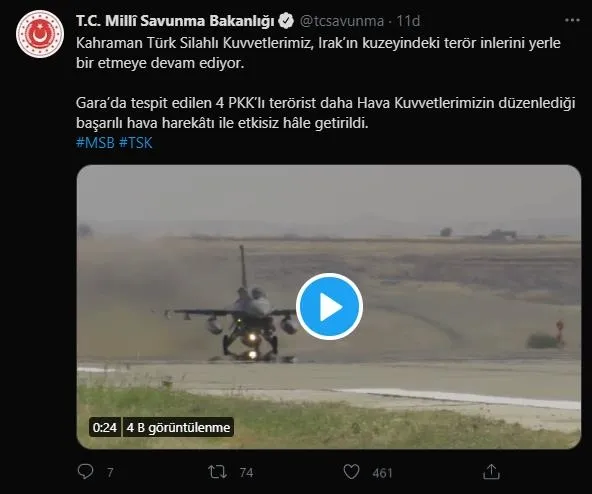Like the tweet with the heart icon
592x494 pixels.
pyautogui.click(x=351, y=472)
